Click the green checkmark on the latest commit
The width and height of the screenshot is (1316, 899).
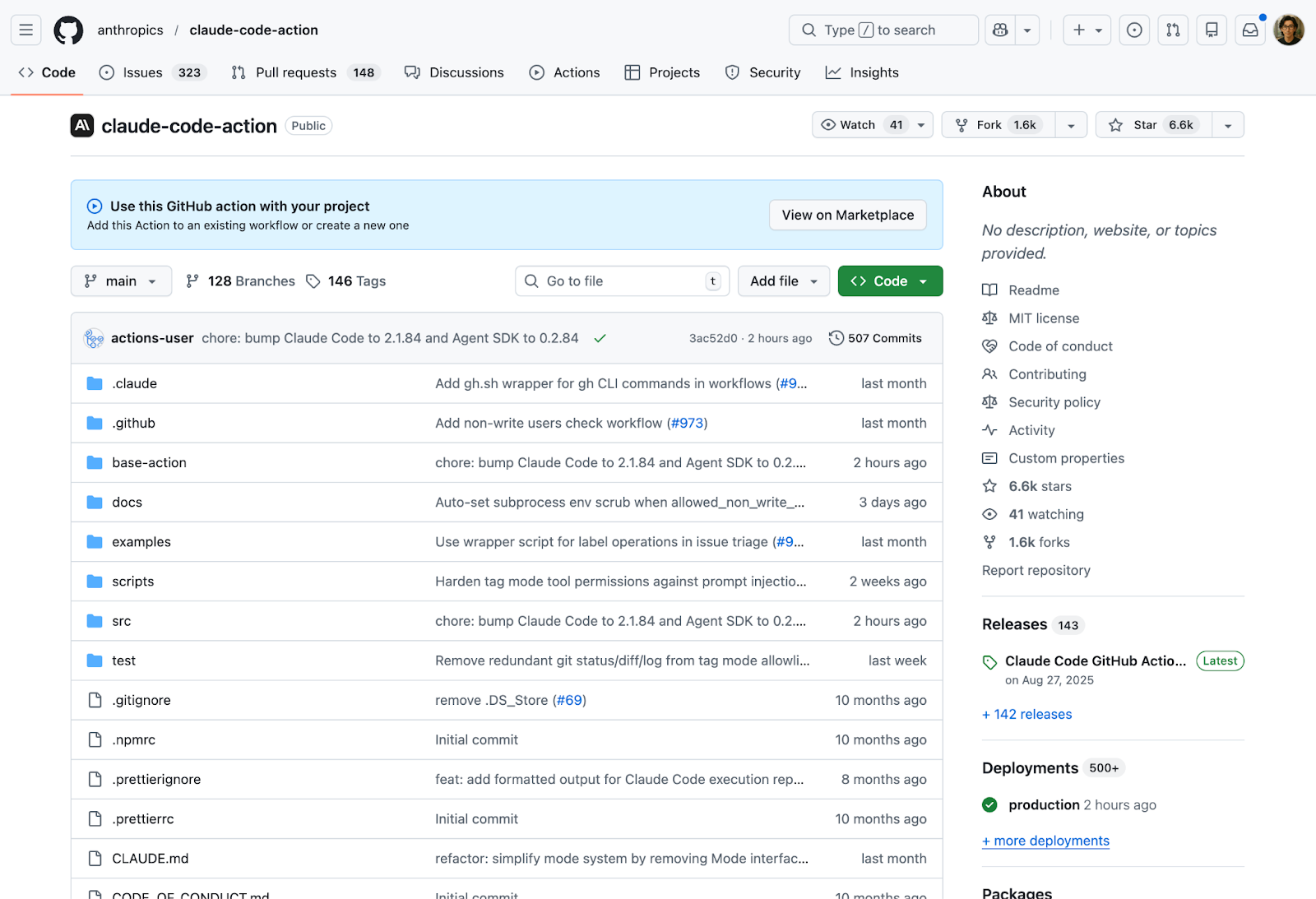click(x=600, y=337)
